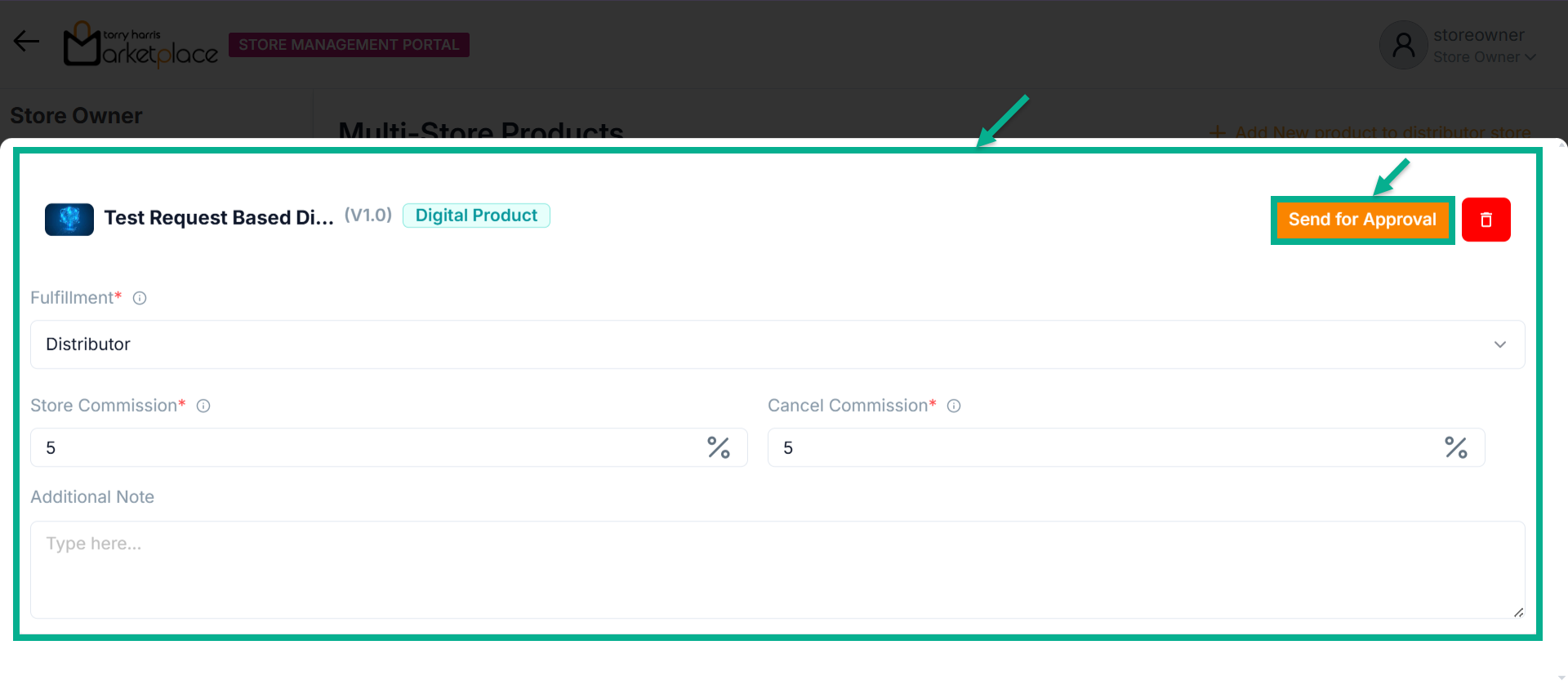Click the Store Management Portal badge
The width and height of the screenshot is (1568, 685).
pos(349,45)
